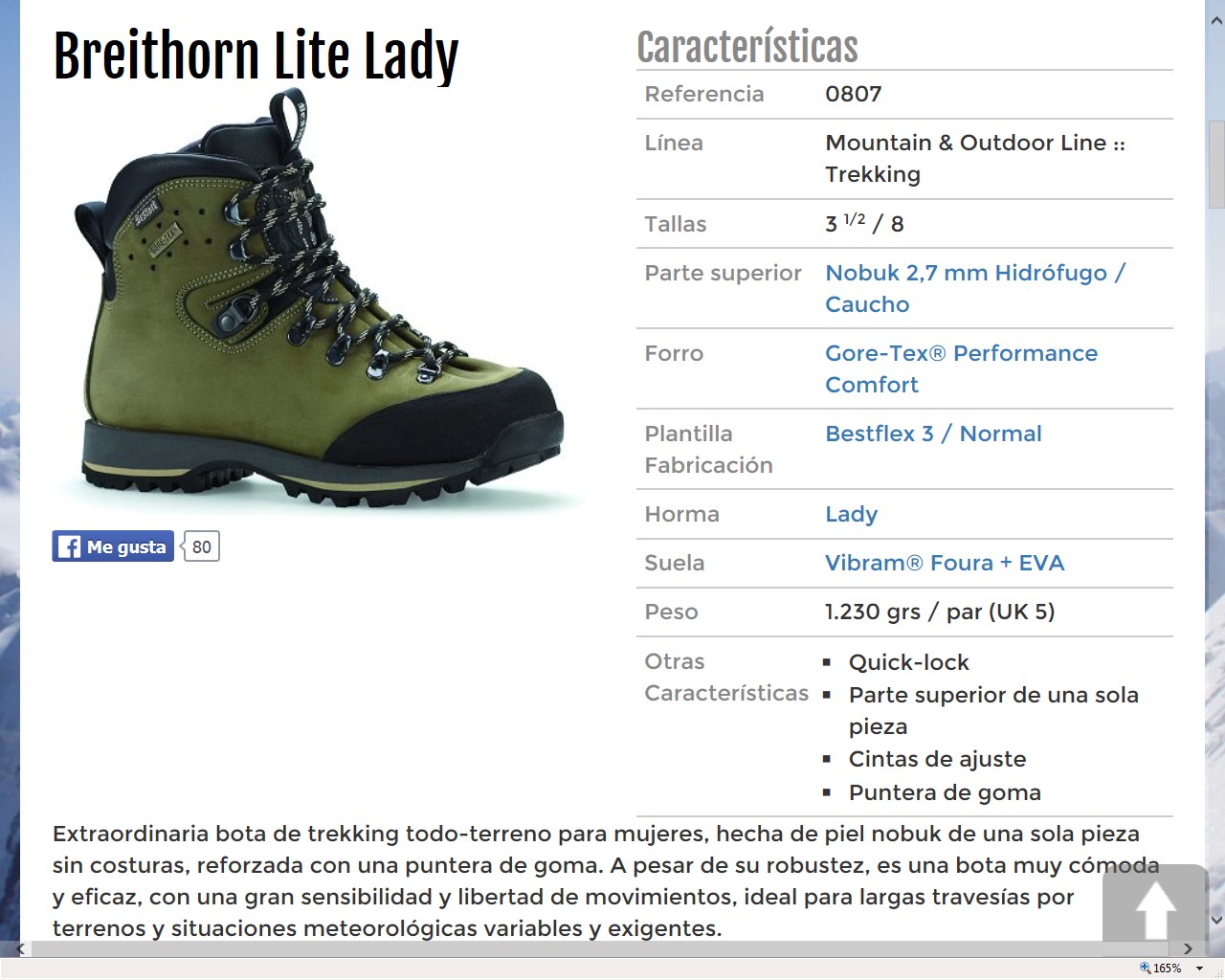Open the Bestflex 3 / Normal link

[x=933, y=434]
